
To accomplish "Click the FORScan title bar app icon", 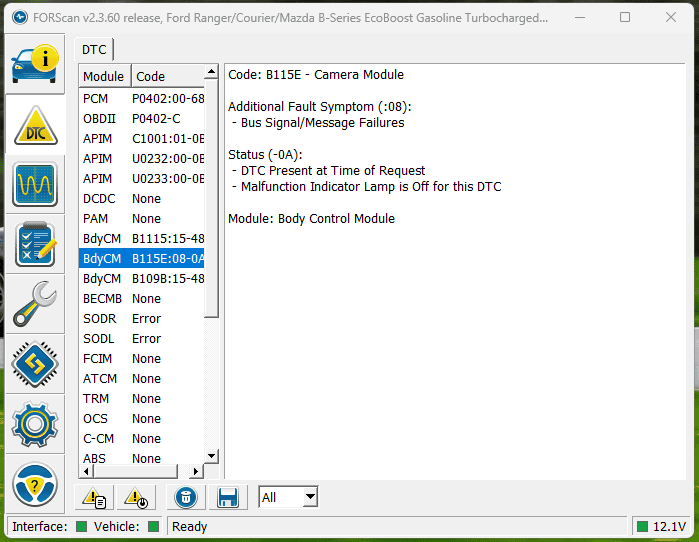I will click(x=20, y=18).
